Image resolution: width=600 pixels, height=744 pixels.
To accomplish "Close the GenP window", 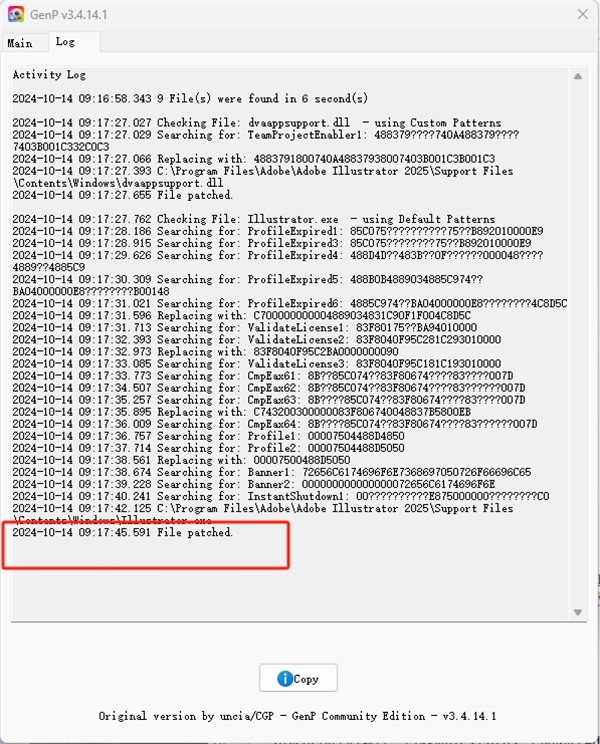I will (x=583, y=14).
